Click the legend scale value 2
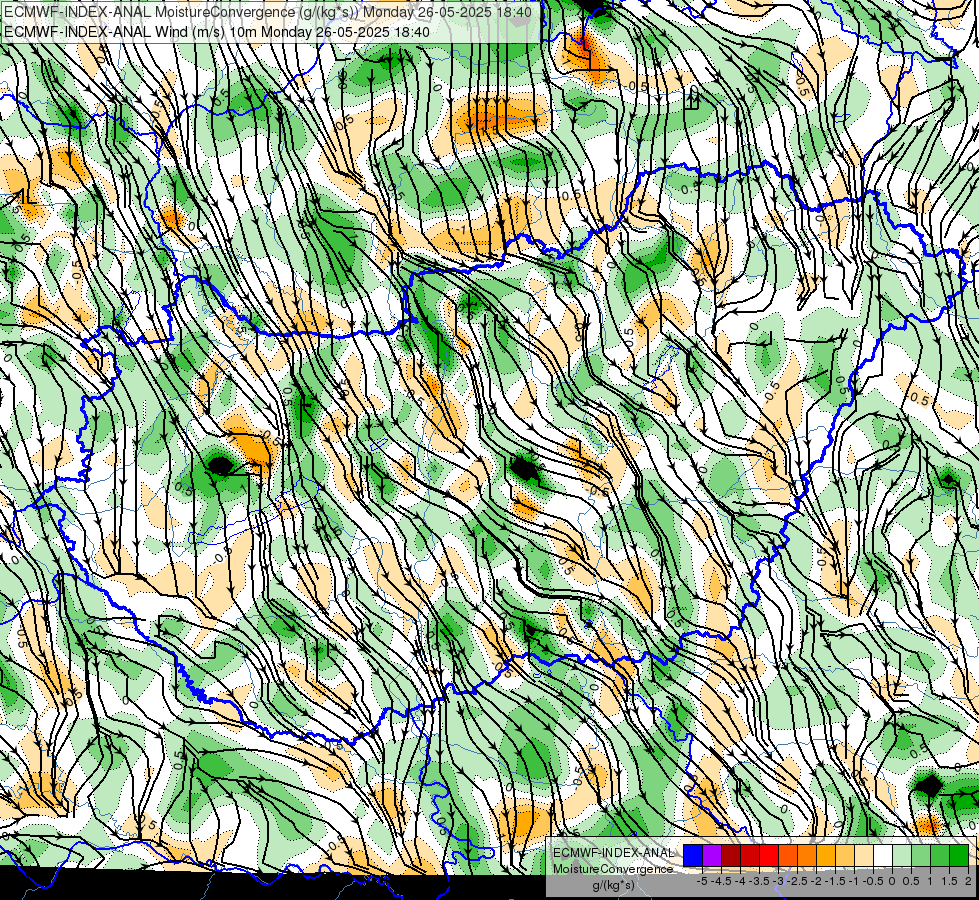Screen dimensions: 979x900 [968, 881]
